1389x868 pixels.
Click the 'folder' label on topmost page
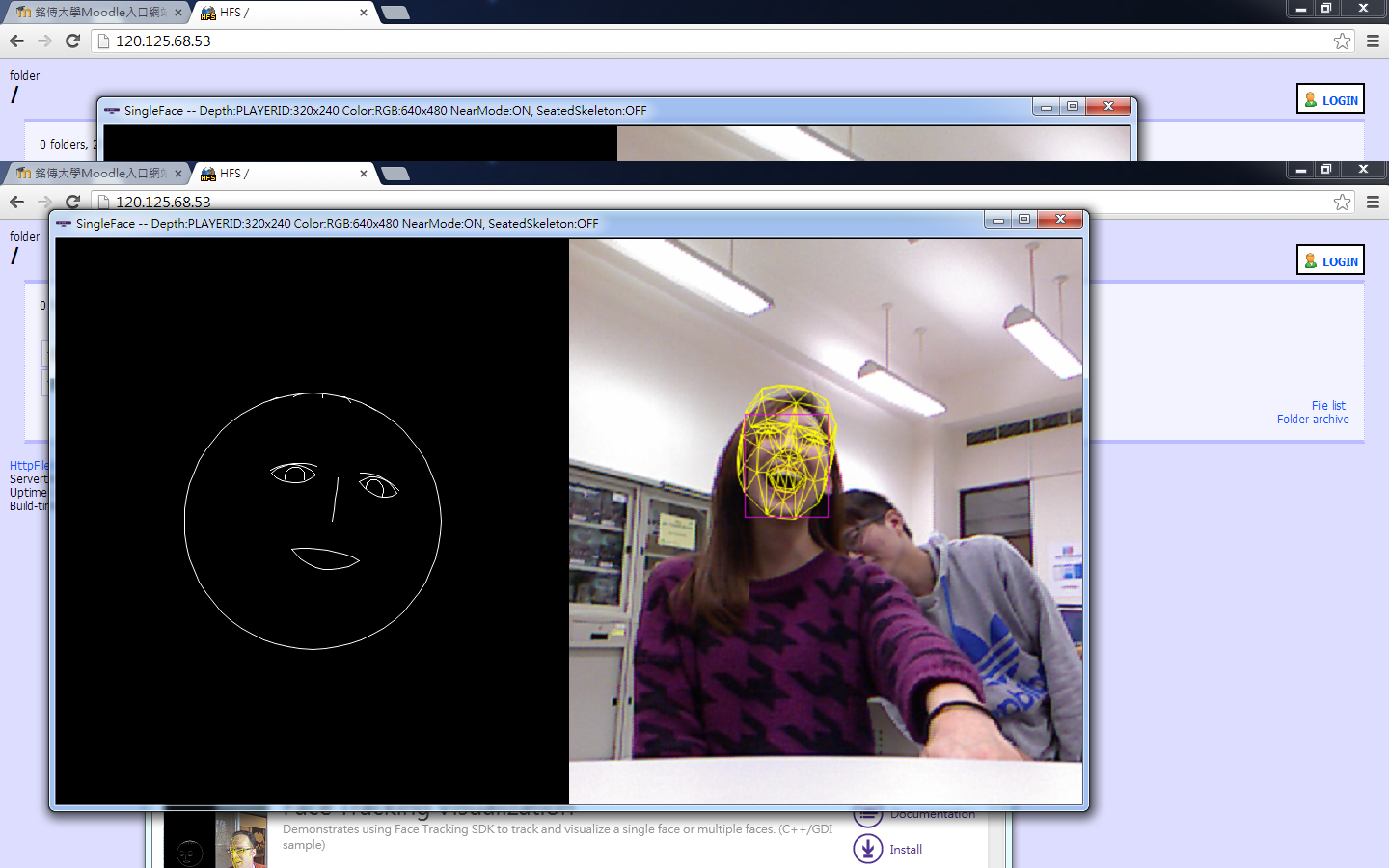click(24, 75)
